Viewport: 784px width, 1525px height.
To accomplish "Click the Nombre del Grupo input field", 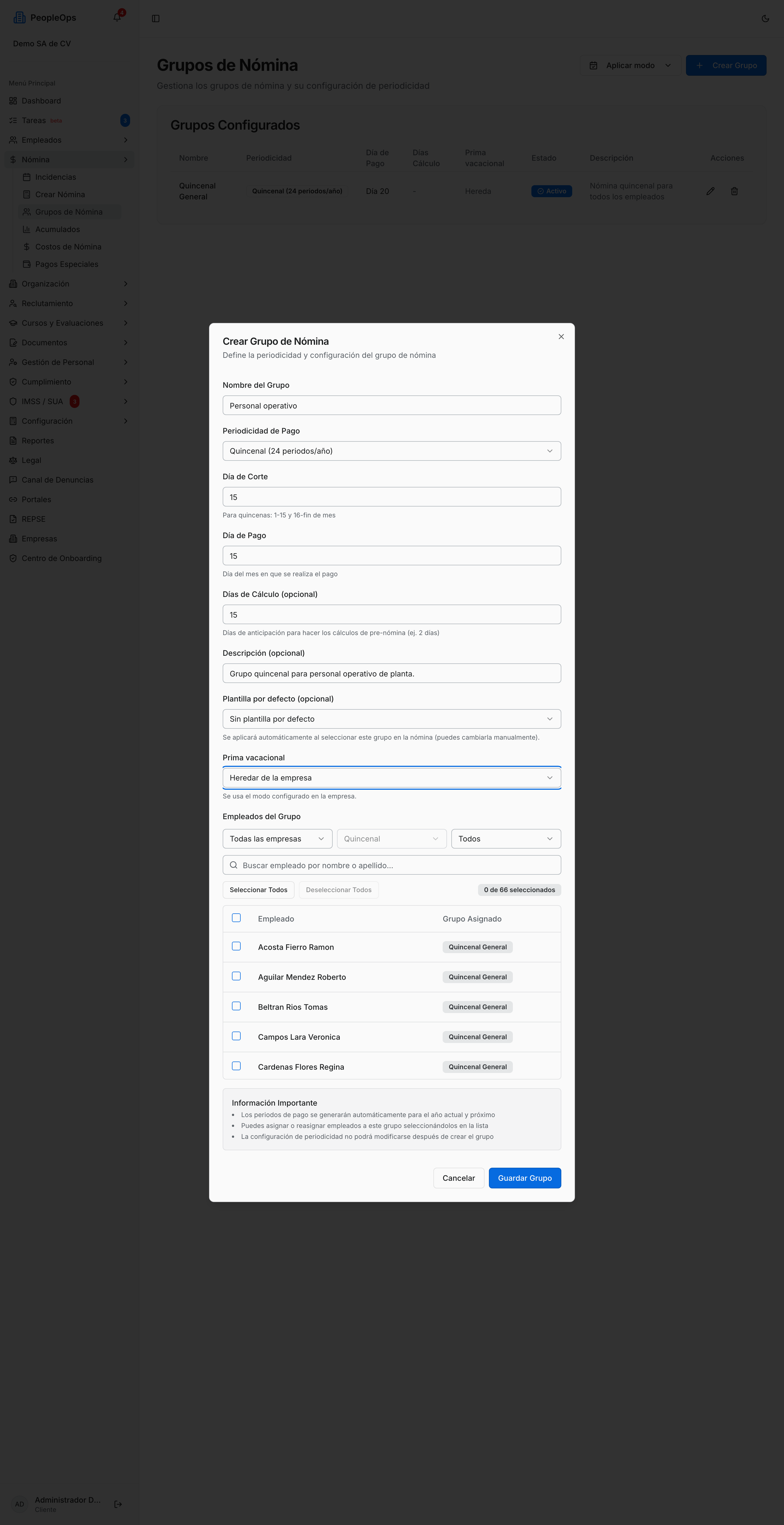I will (x=392, y=405).
